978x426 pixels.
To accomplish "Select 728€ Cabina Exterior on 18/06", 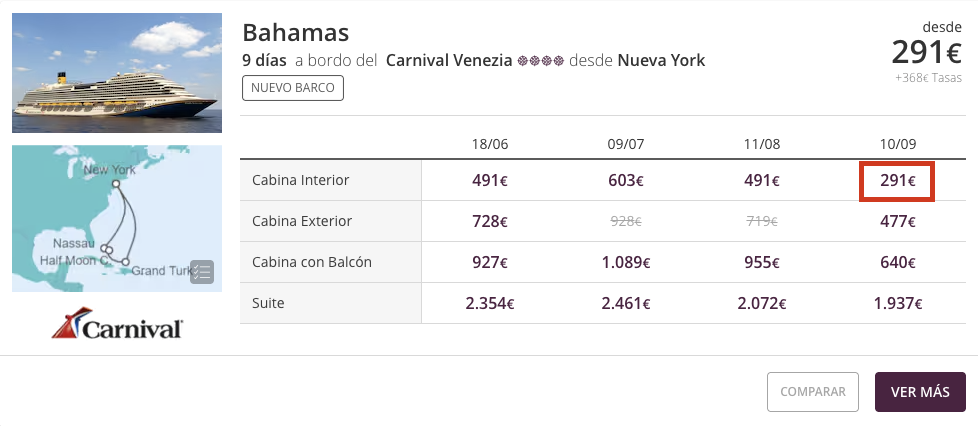I will 490,221.
